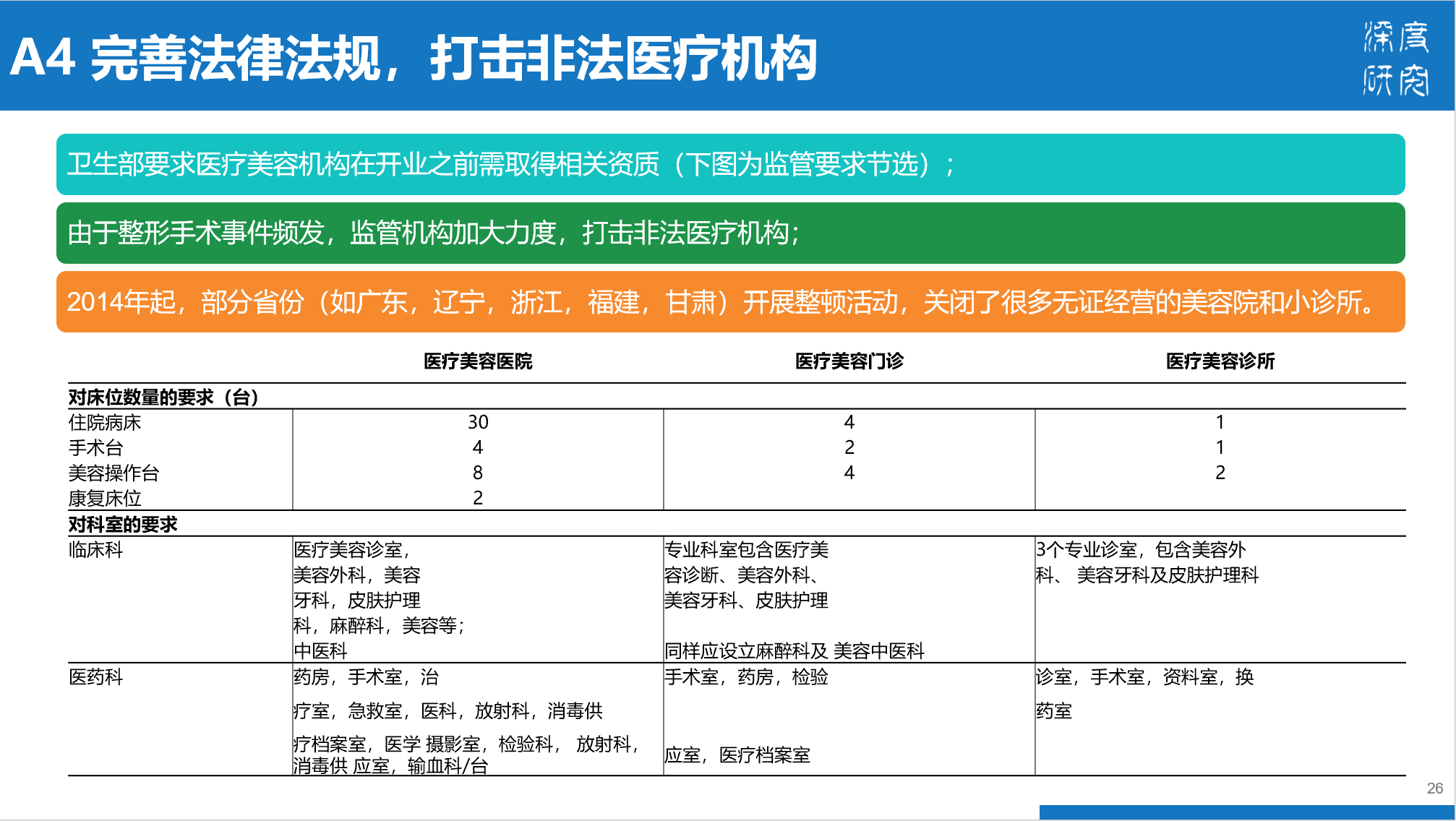Viewport: 1456px width, 821px height.
Task: Click the text 同样应设立麻醉科及 美容中医科
Action: [794, 650]
